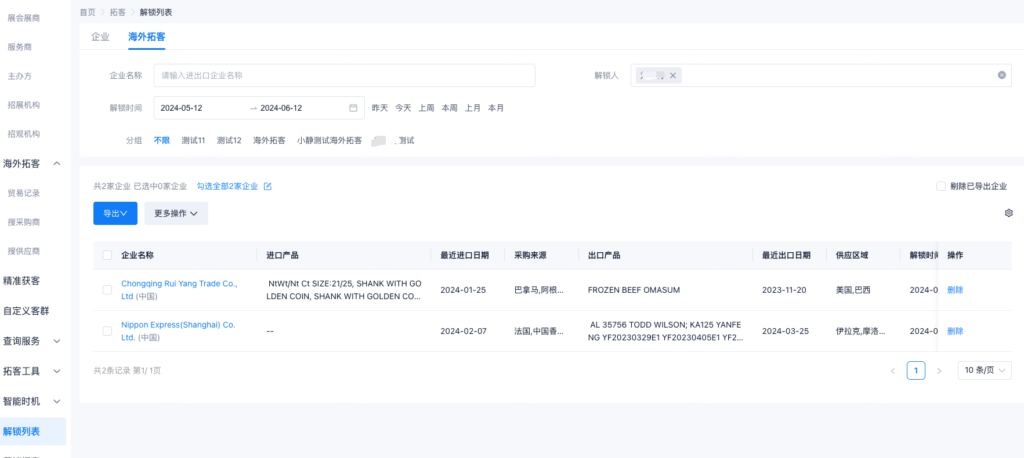Switch to the 企业 tab
This screenshot has height=458, width=1024.
tap(100, 37)
